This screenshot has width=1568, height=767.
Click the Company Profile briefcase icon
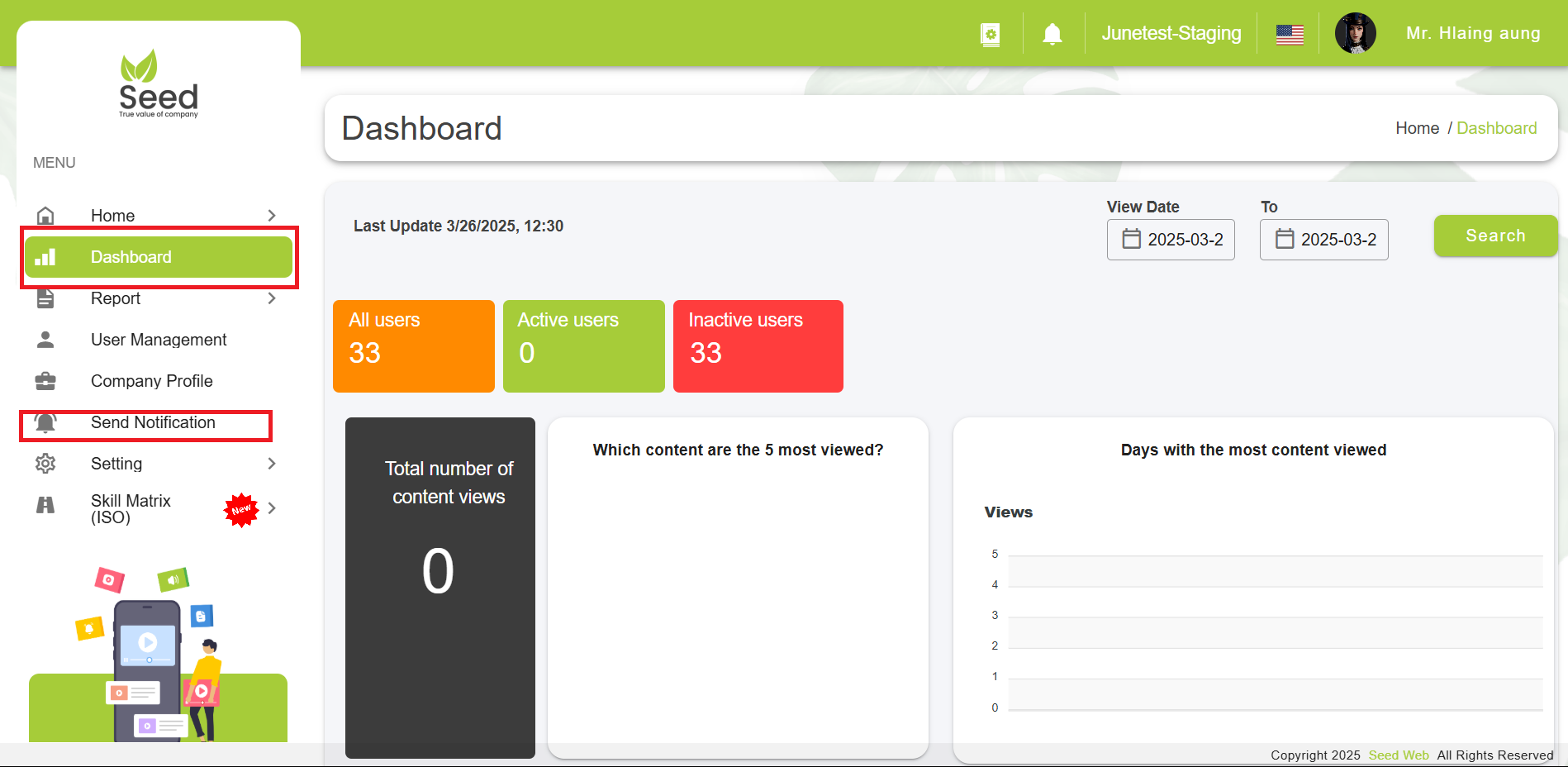tap(45, 381)
